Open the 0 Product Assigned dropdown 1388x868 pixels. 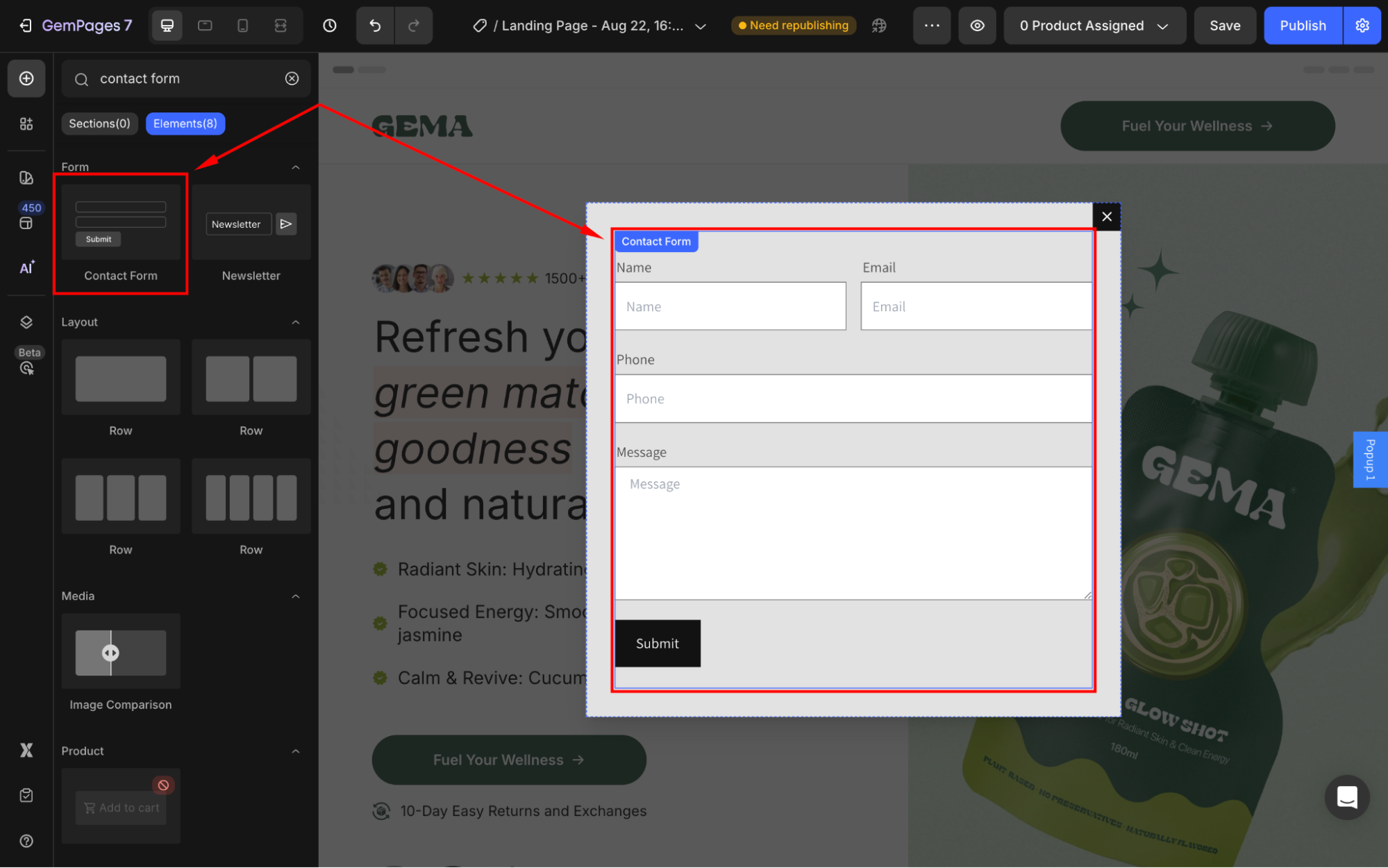point(1094,26)
